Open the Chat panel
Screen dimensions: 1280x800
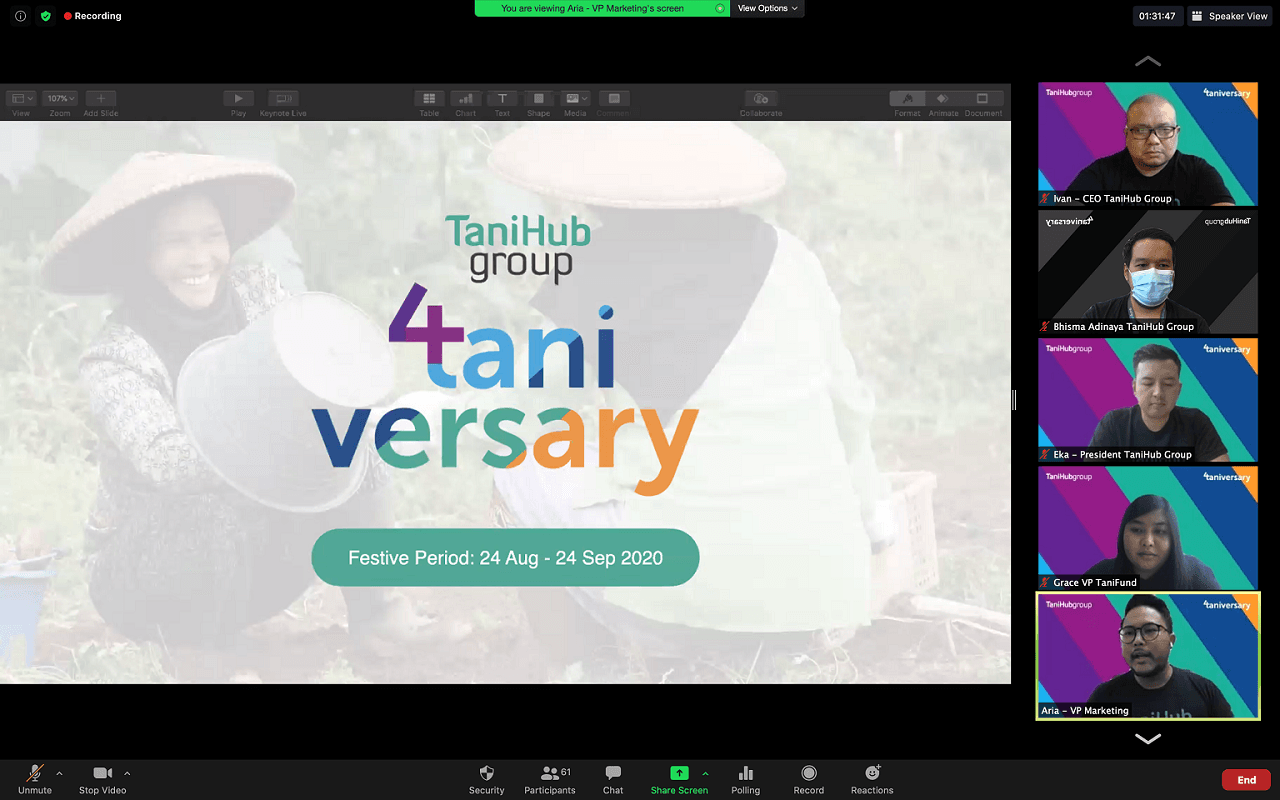(613, 774)
